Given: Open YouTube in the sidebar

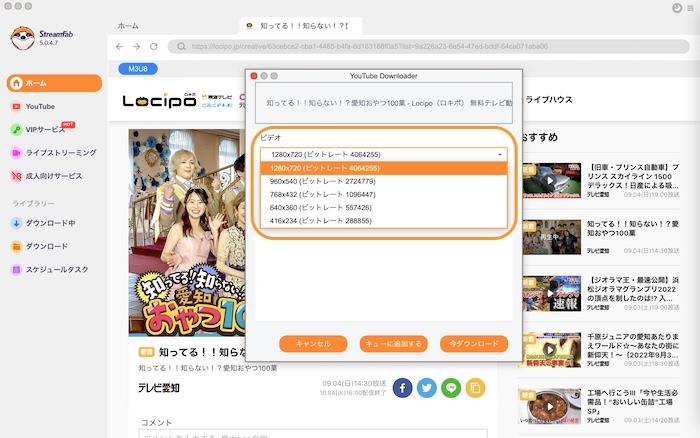Looking at the screenshot, I should point(40,107).
